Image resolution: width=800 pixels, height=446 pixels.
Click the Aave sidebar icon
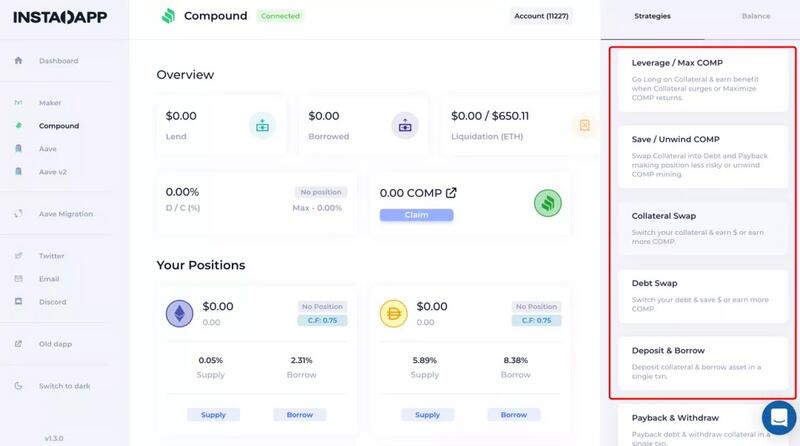click(x=18, y=148)
